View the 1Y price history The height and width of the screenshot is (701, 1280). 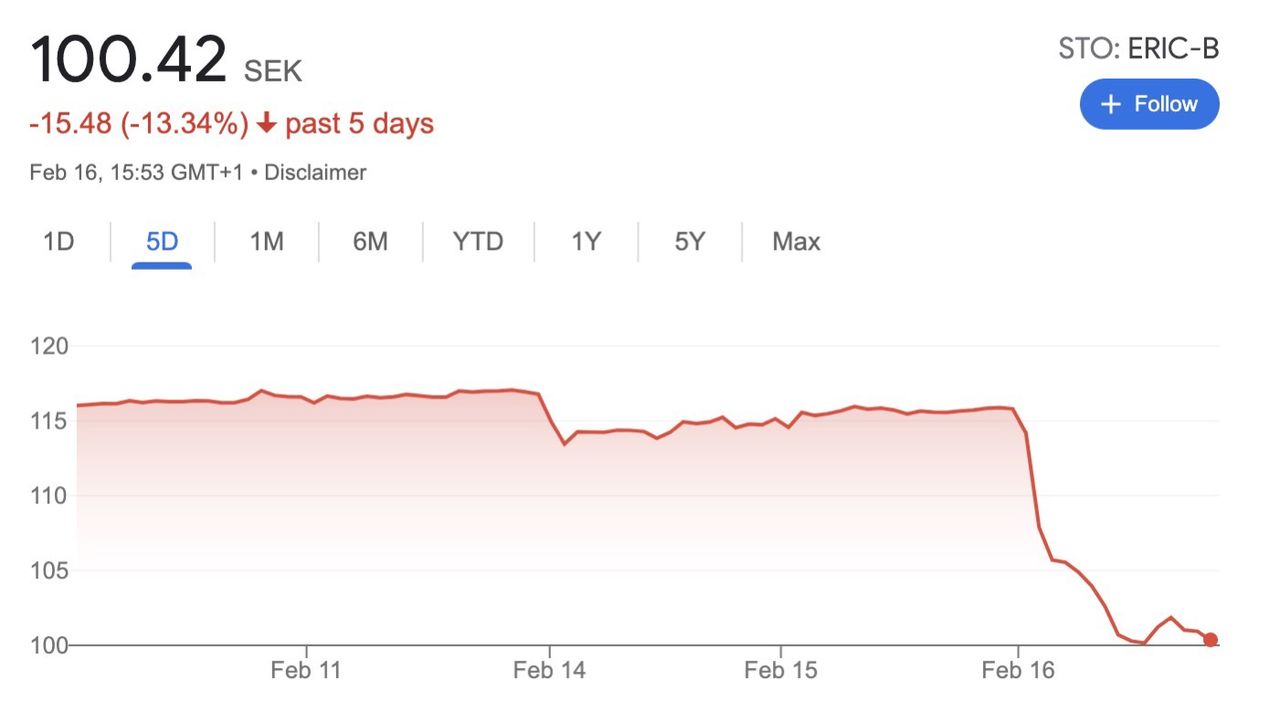coord(586,242)
